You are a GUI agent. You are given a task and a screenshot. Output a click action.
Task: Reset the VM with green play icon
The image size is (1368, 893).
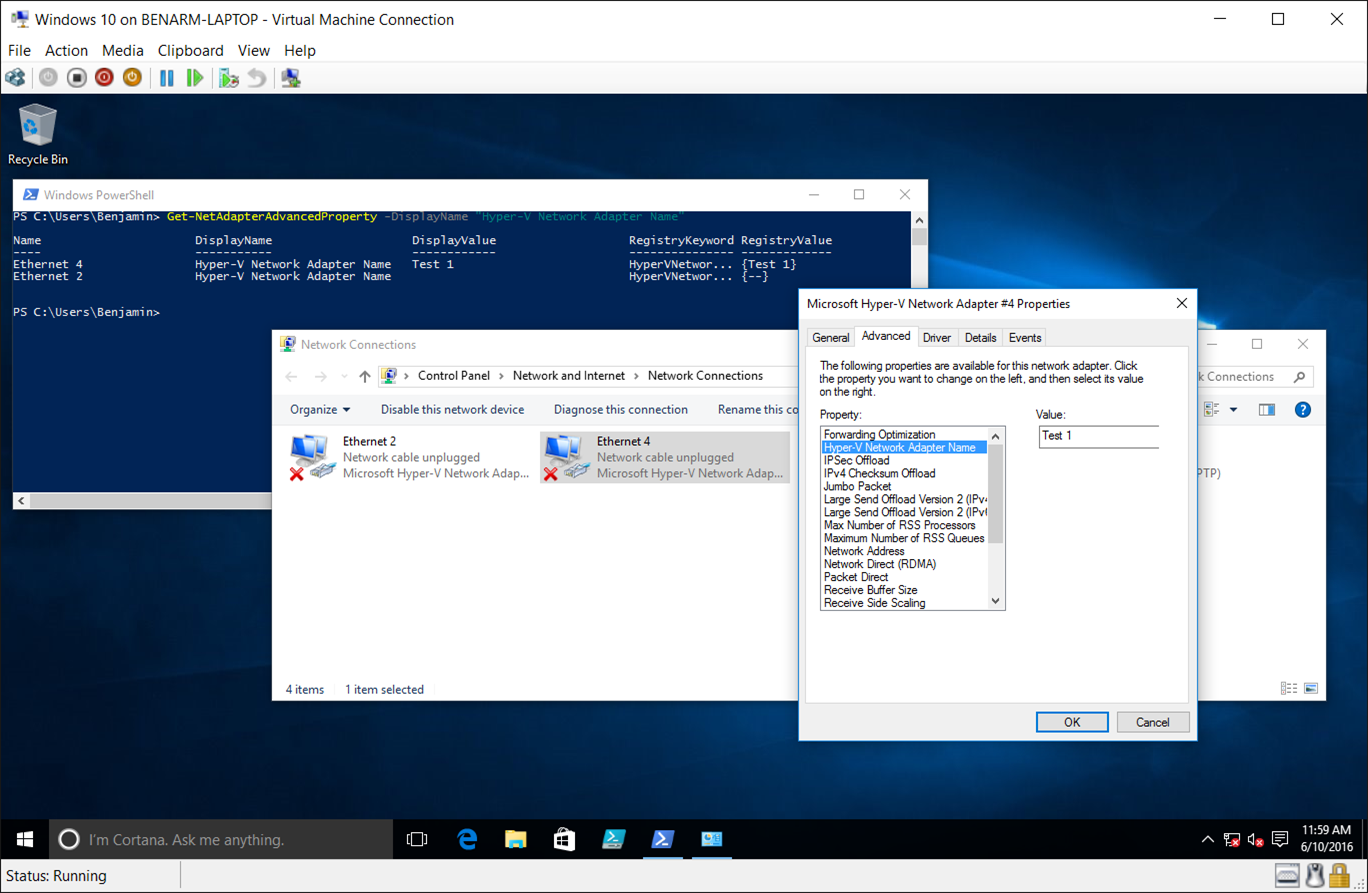coord(195,77)
